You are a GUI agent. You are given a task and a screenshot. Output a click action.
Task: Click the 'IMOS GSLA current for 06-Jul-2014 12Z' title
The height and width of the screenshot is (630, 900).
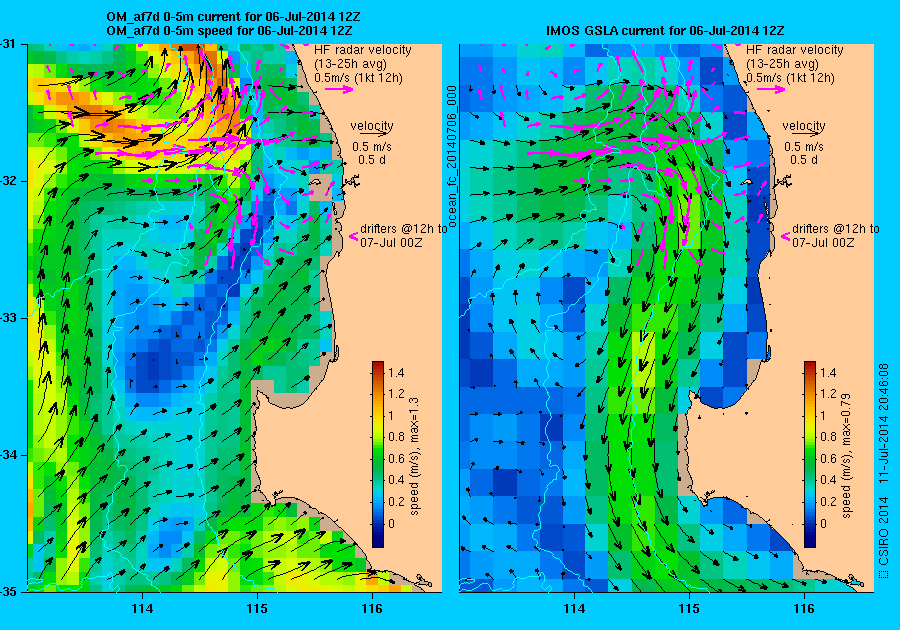click(665, 30)
